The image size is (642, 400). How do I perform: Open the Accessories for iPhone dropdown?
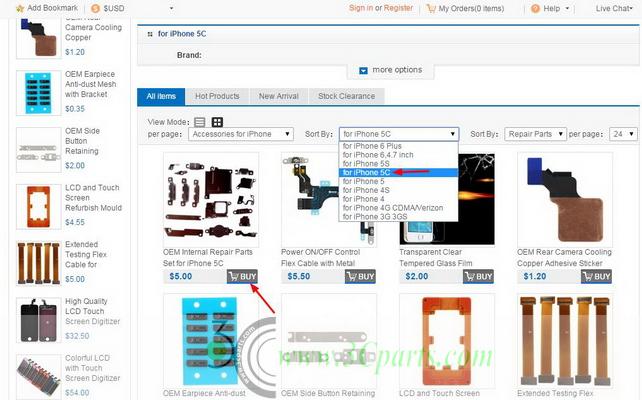click(x=241, y=134)
